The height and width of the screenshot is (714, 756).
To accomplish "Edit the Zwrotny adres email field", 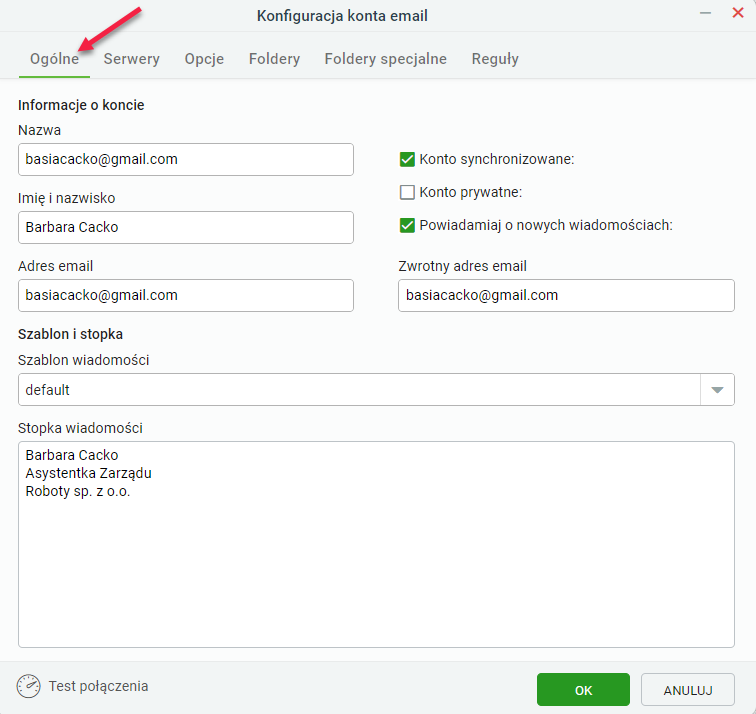I will click(566, 295).
